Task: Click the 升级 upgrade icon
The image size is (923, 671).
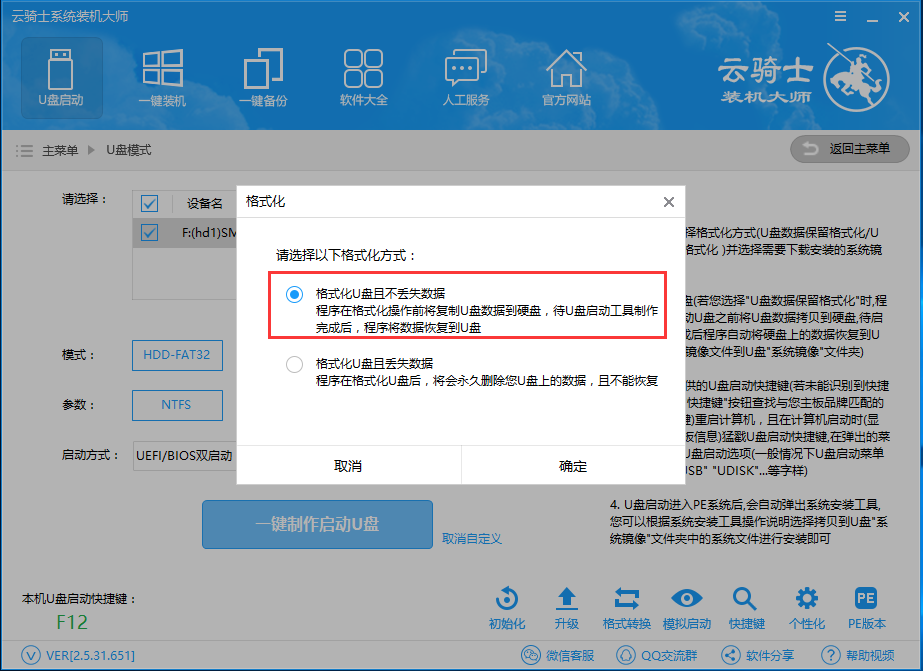Action: coord(566,607)
